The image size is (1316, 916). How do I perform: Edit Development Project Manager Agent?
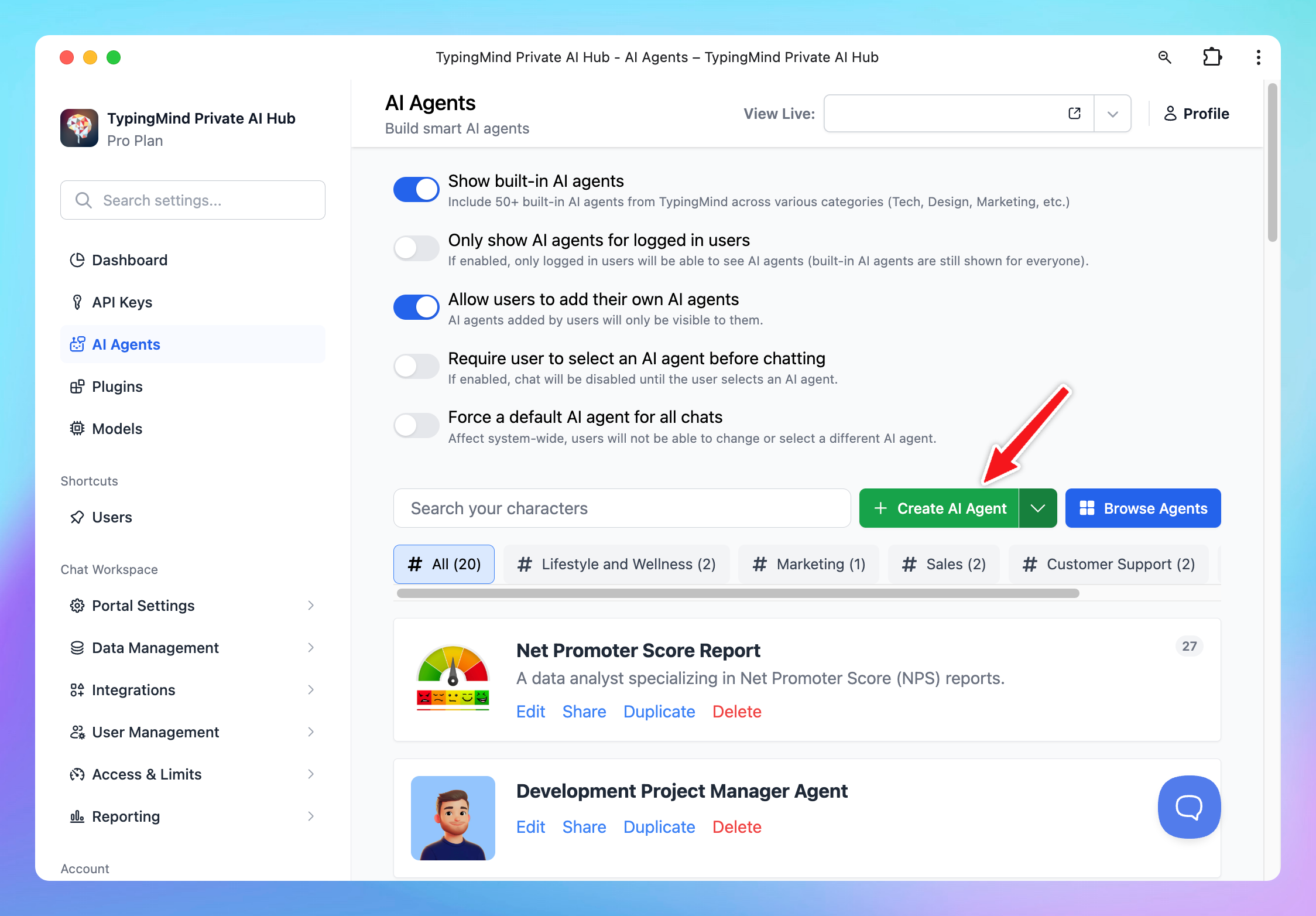(x=530, y=827)
